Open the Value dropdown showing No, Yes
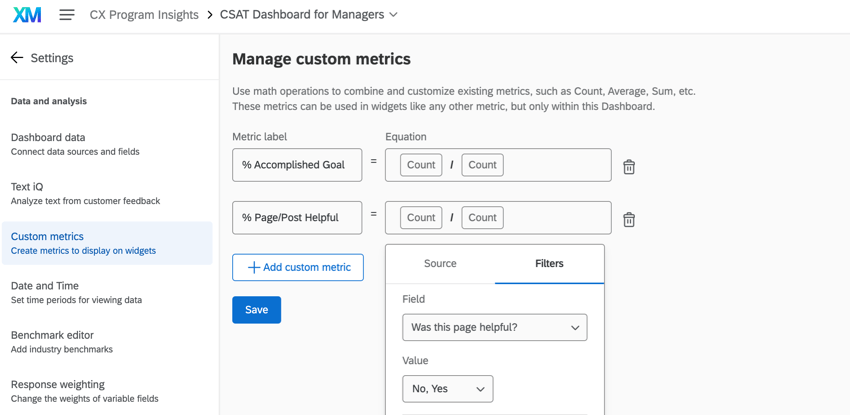Viewport: 850px width, 415px height. pyautogui.click(x=447, y=389)
